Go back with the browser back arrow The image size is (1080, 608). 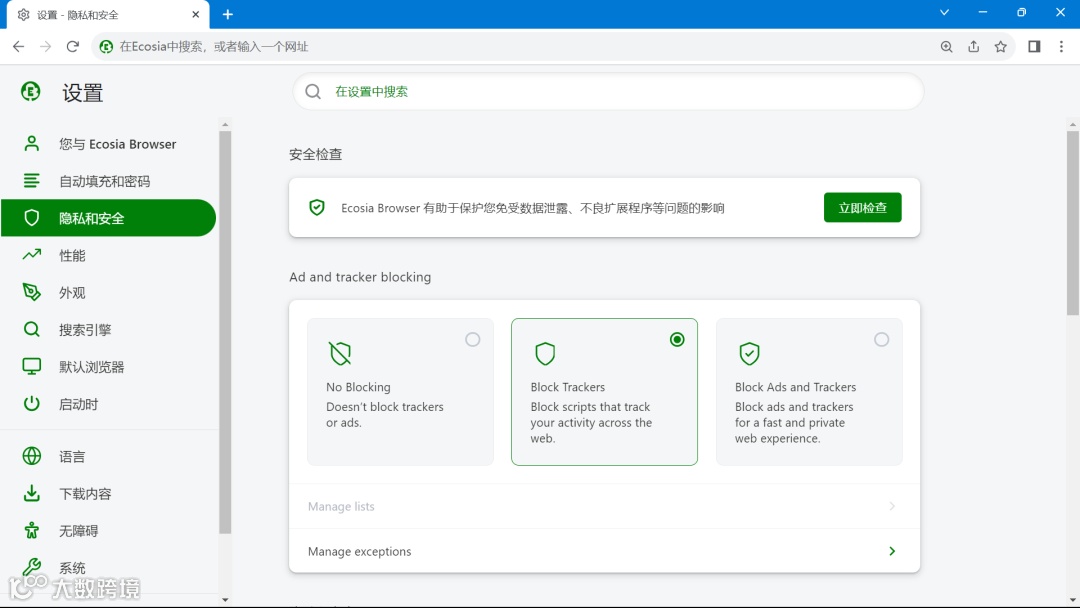[x=19, y=46]
